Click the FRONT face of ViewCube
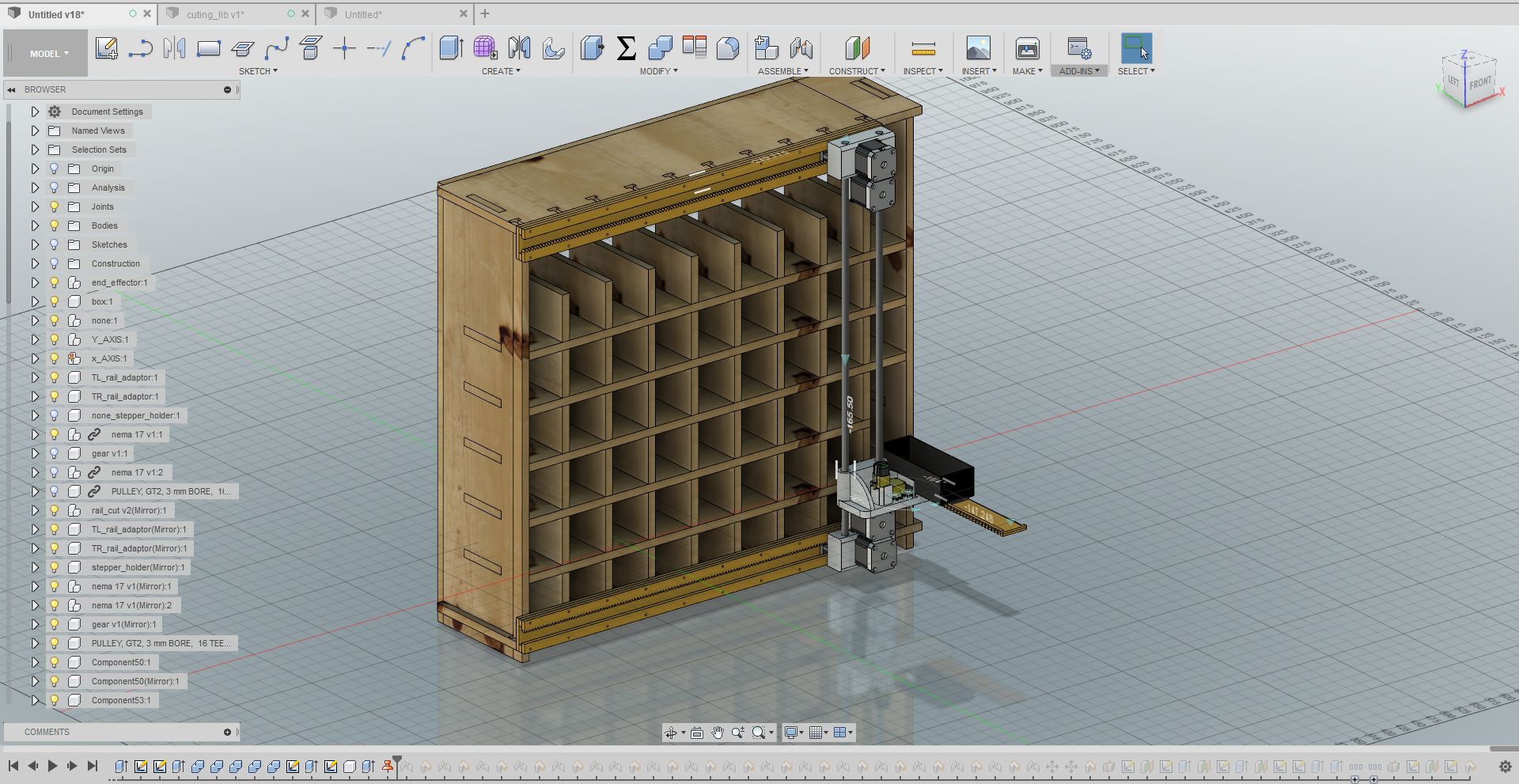Screen dimensions: 1519x784 coord(1480,82)
